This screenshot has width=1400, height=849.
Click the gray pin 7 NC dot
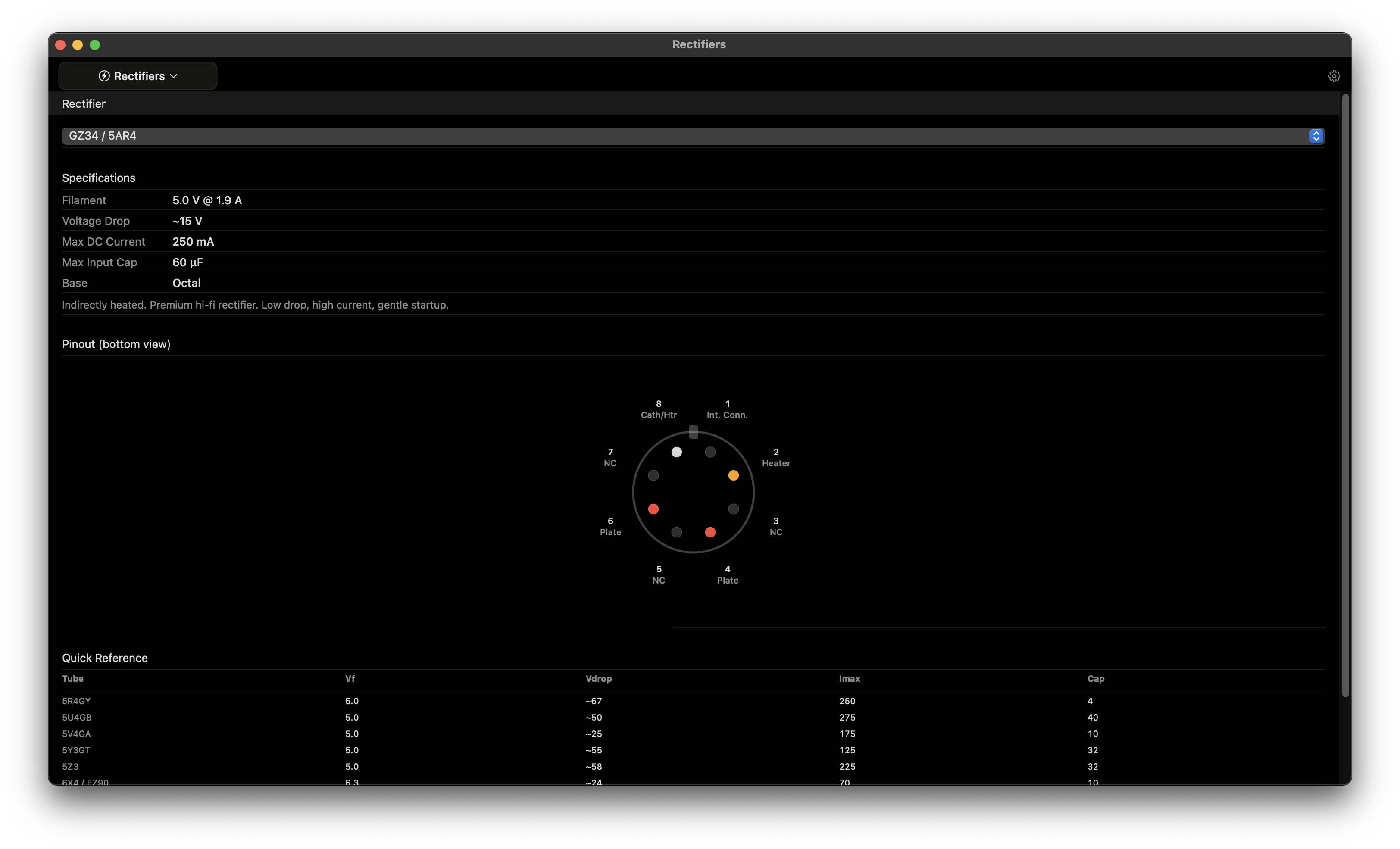(x=653, y=476)
